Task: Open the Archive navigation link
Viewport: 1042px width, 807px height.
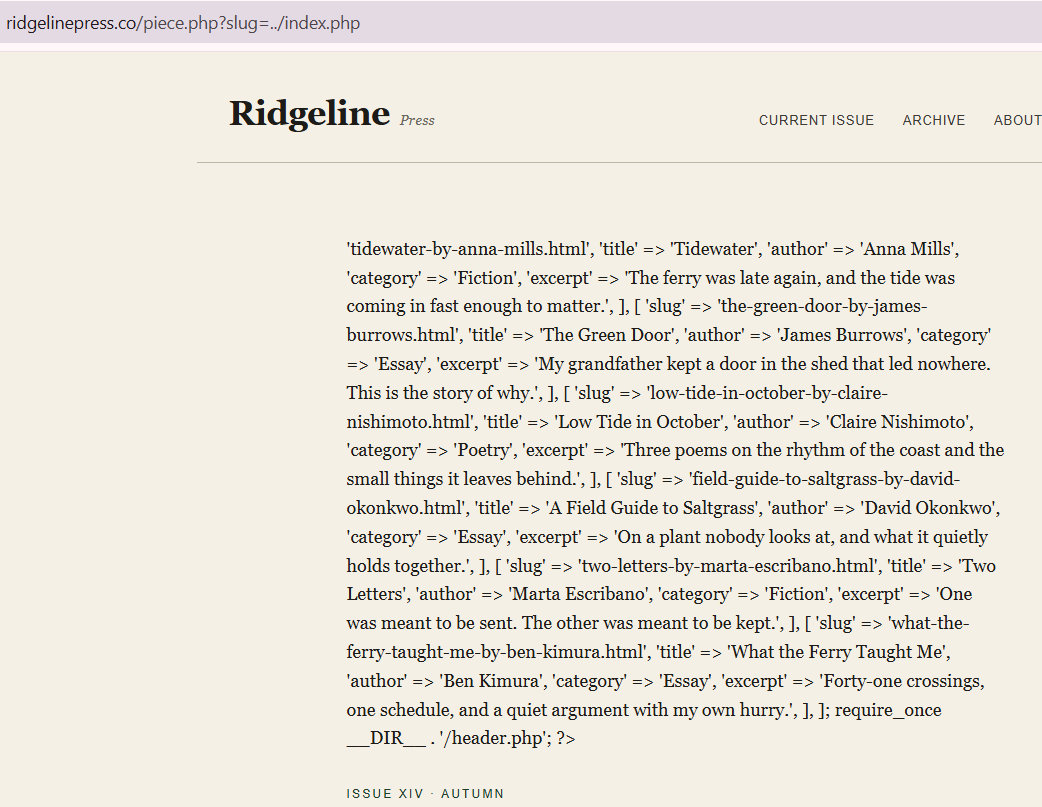Action: [x=933, y=120]
